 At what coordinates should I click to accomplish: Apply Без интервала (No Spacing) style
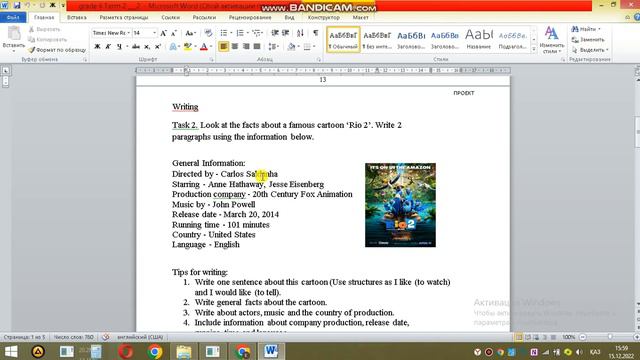click(x=377, y=40)
